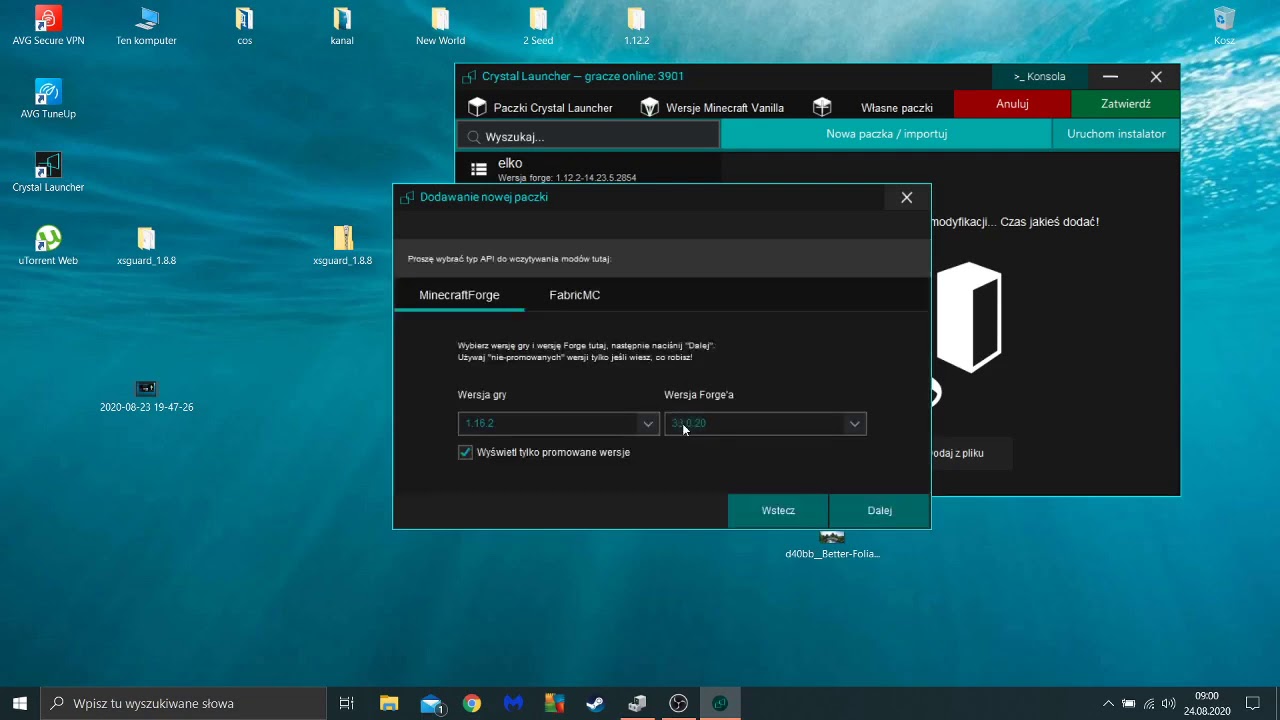Open the notification center icon

(1252, 703)
